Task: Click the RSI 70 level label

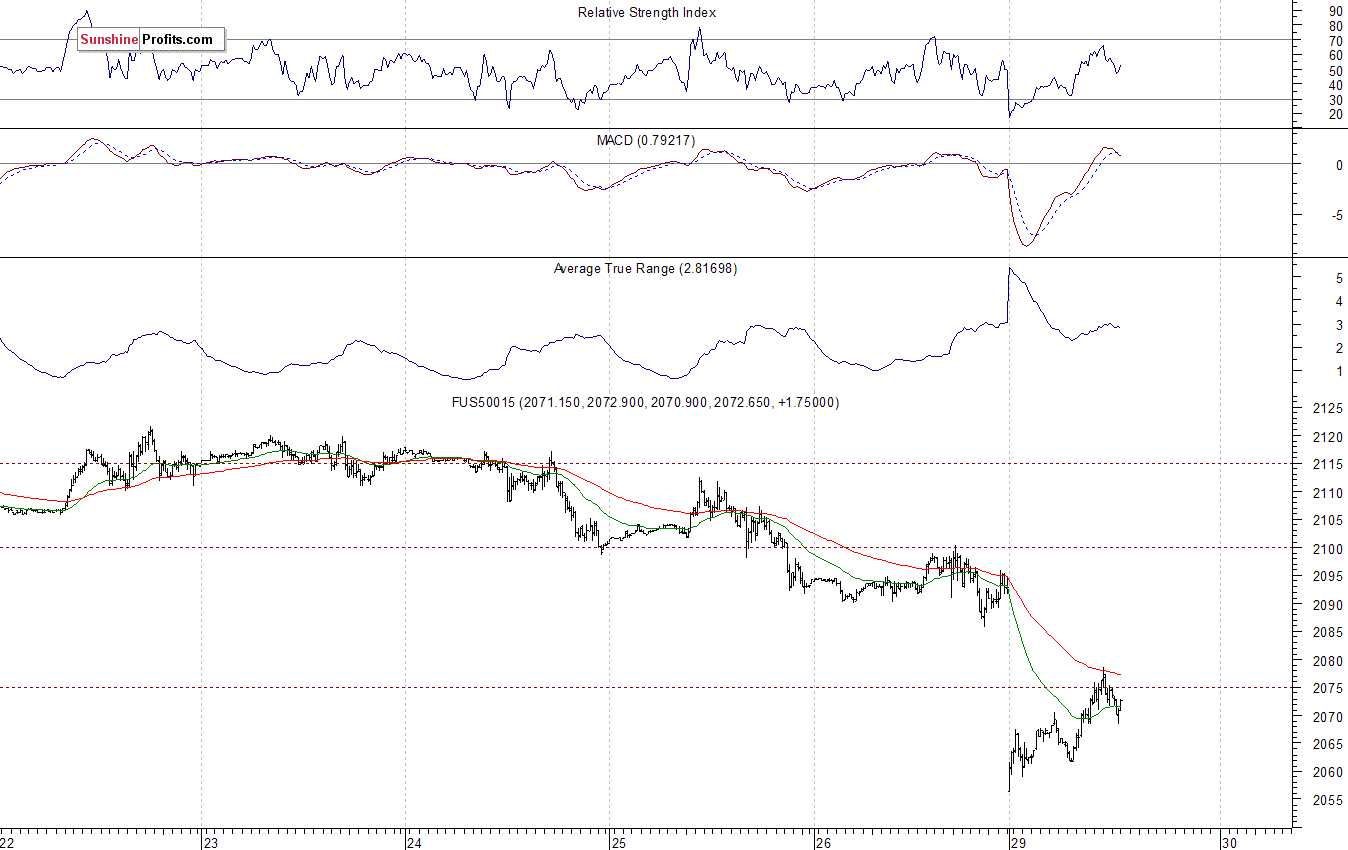Action: 1335,41
